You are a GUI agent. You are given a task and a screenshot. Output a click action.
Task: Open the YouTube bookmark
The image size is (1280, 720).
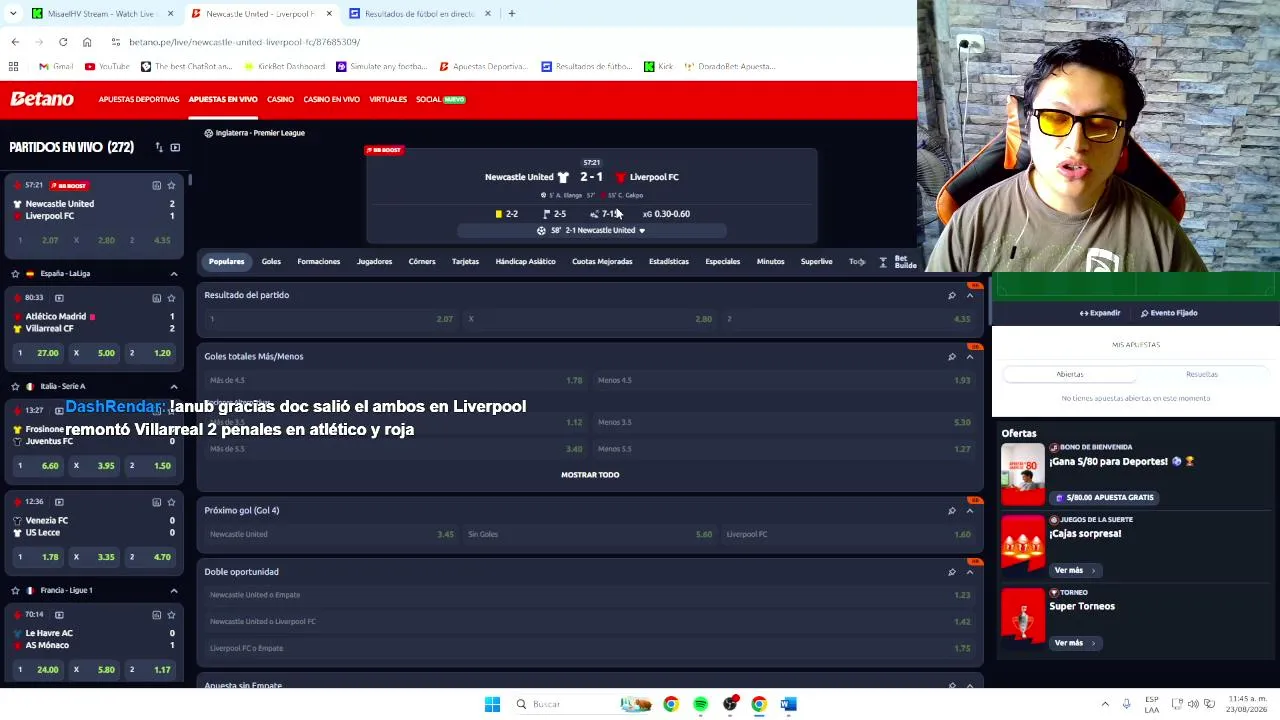pyautogui.click(x=107, y=66)
